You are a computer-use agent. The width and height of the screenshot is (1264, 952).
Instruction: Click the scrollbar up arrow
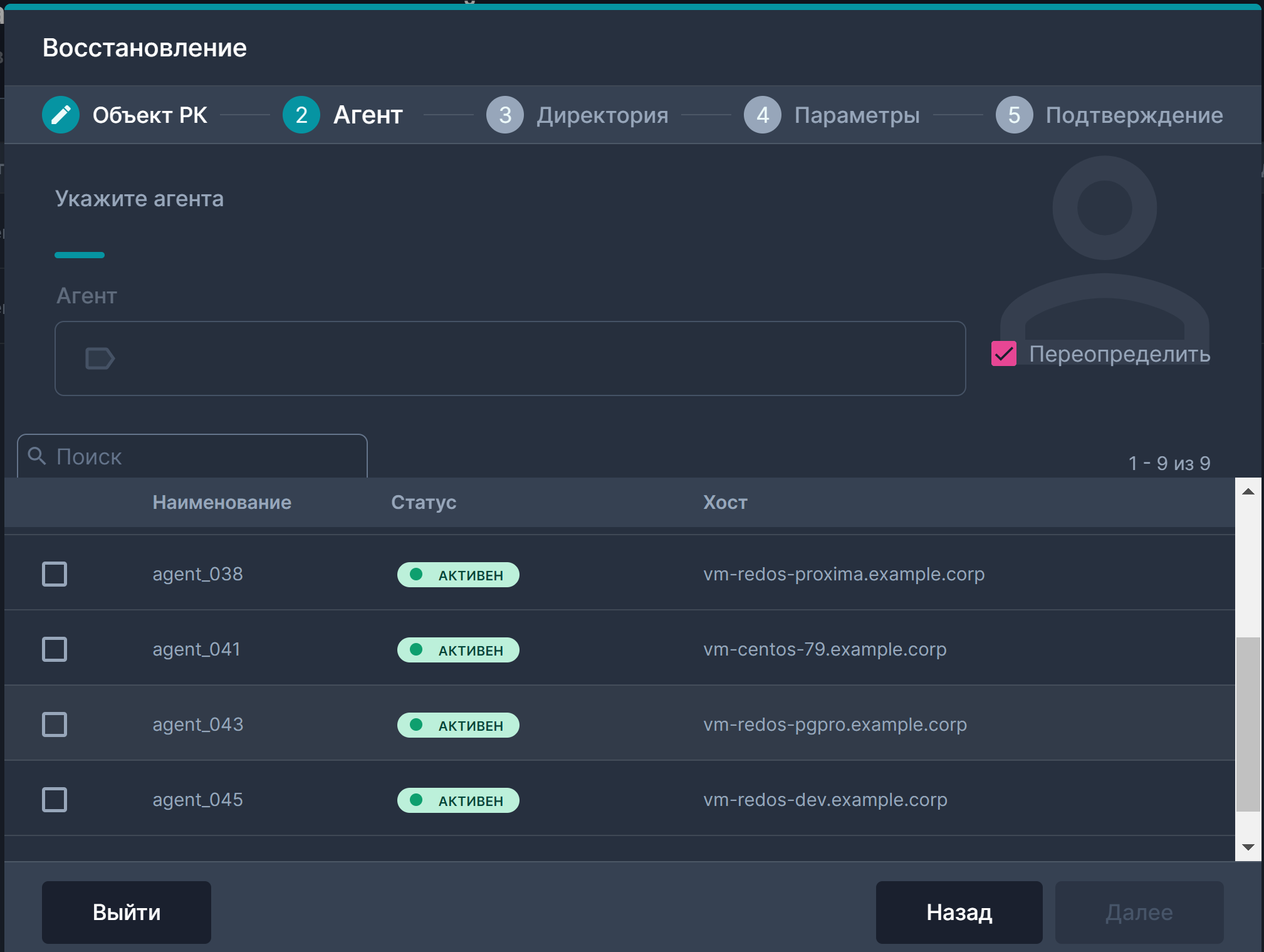(x=1248, y=491)
